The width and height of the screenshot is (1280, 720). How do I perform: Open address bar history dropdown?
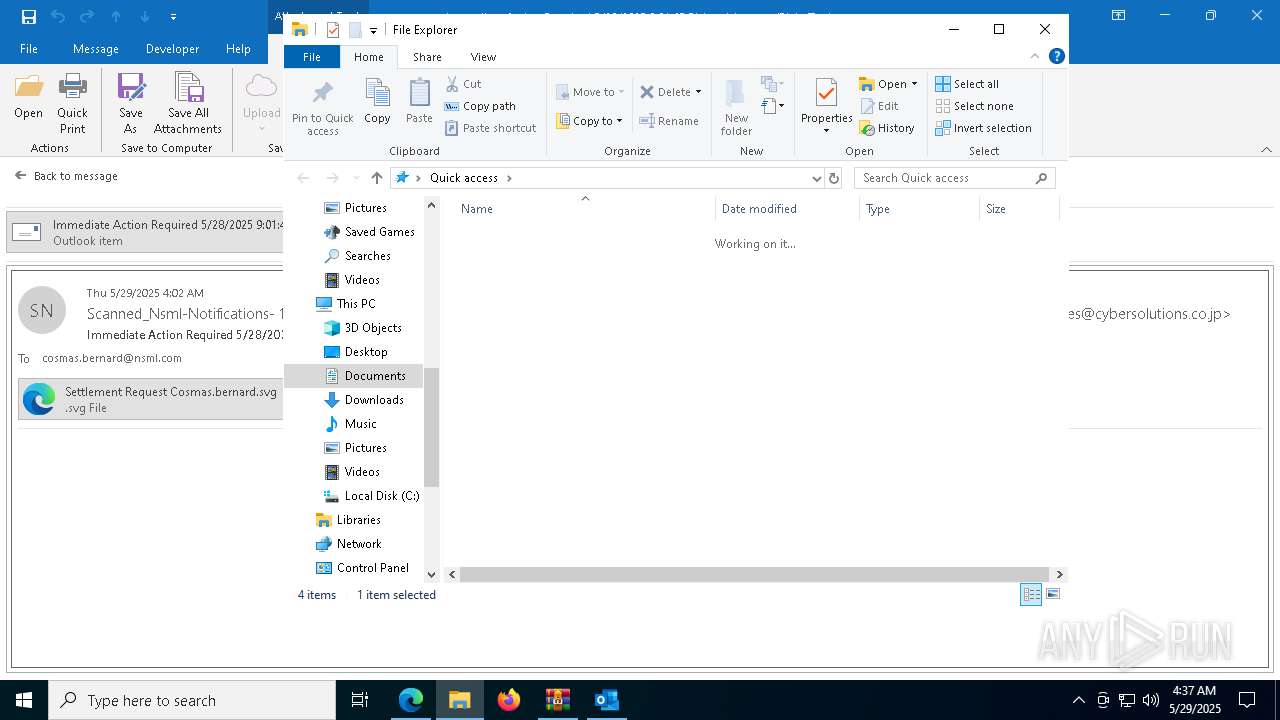pos(816,178)
